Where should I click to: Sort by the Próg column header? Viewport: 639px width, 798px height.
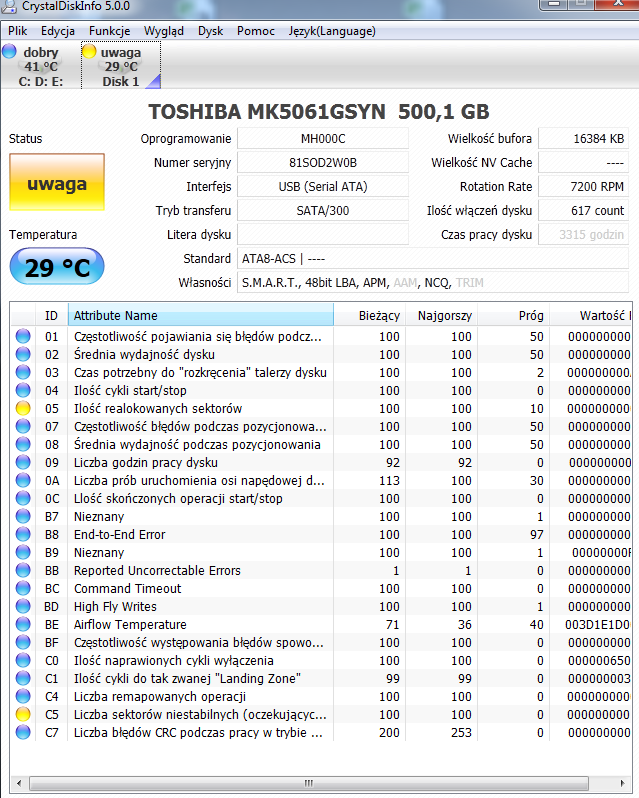[514, 316]
